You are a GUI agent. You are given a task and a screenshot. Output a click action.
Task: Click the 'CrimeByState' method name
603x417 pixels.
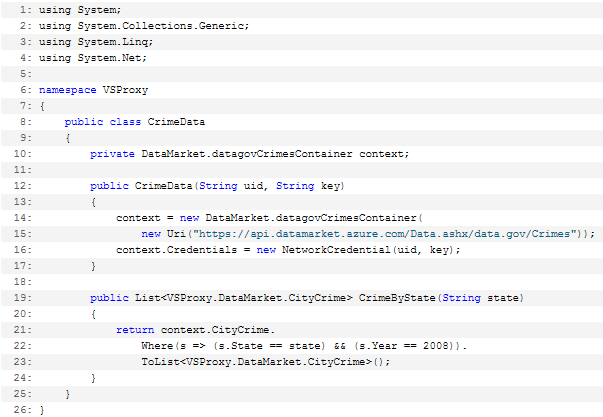(397, 298)
